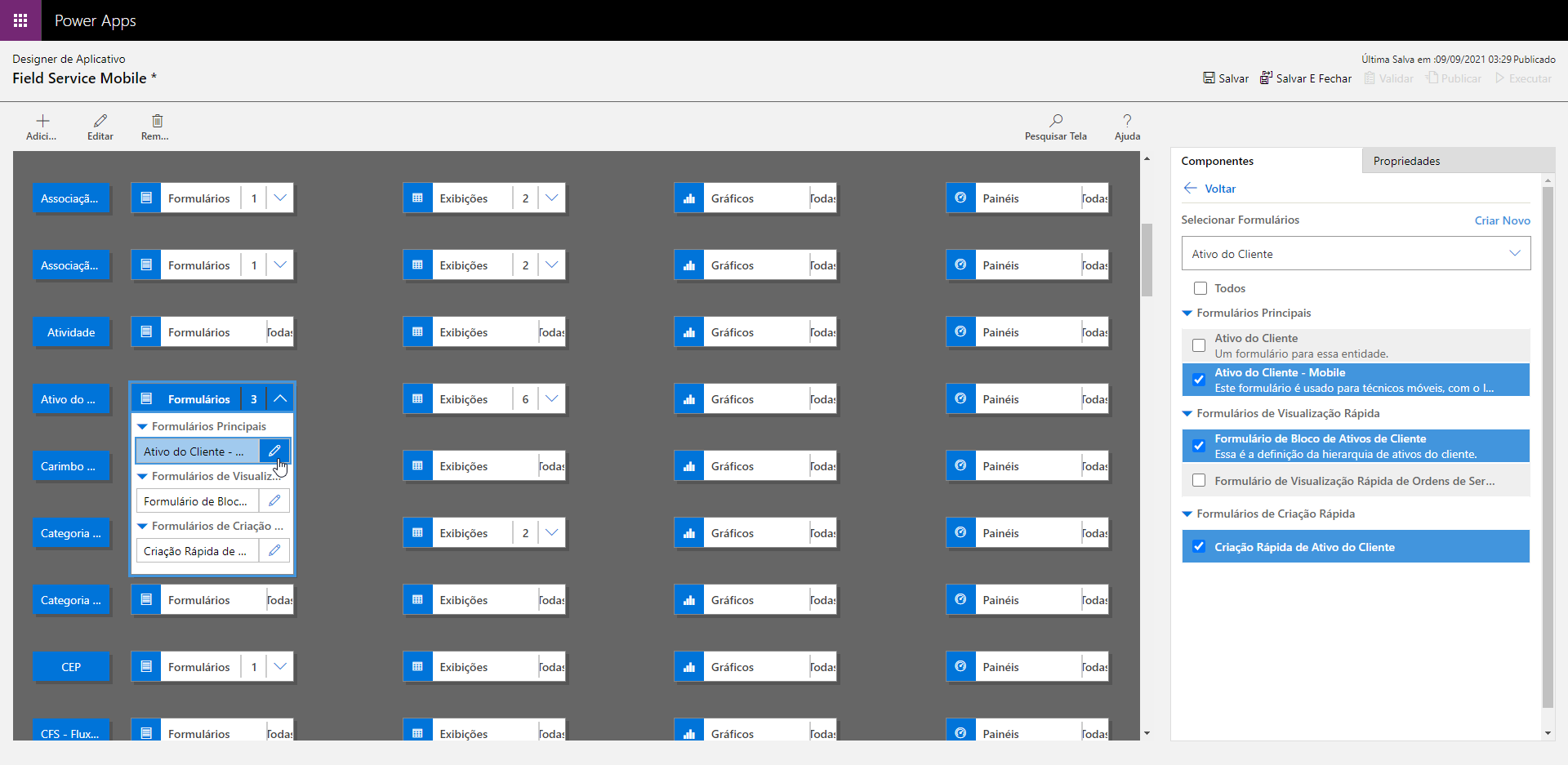Screen dimensions: 1568x765
Task: Click the components panel scrollbar thumb
Action: pyautogui.click(x=1548, y=447)
